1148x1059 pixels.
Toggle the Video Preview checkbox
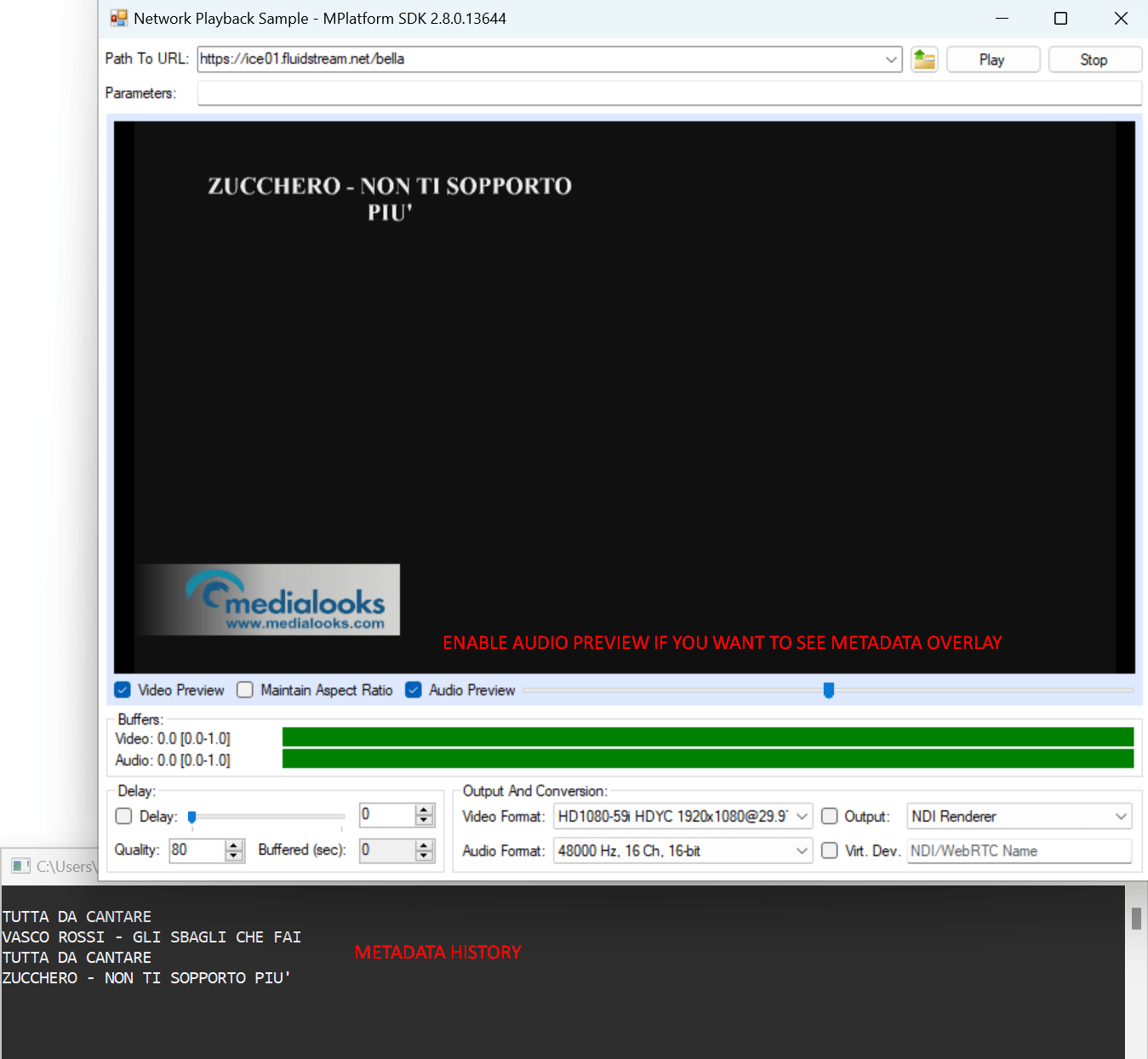click(x=123, y=690)
